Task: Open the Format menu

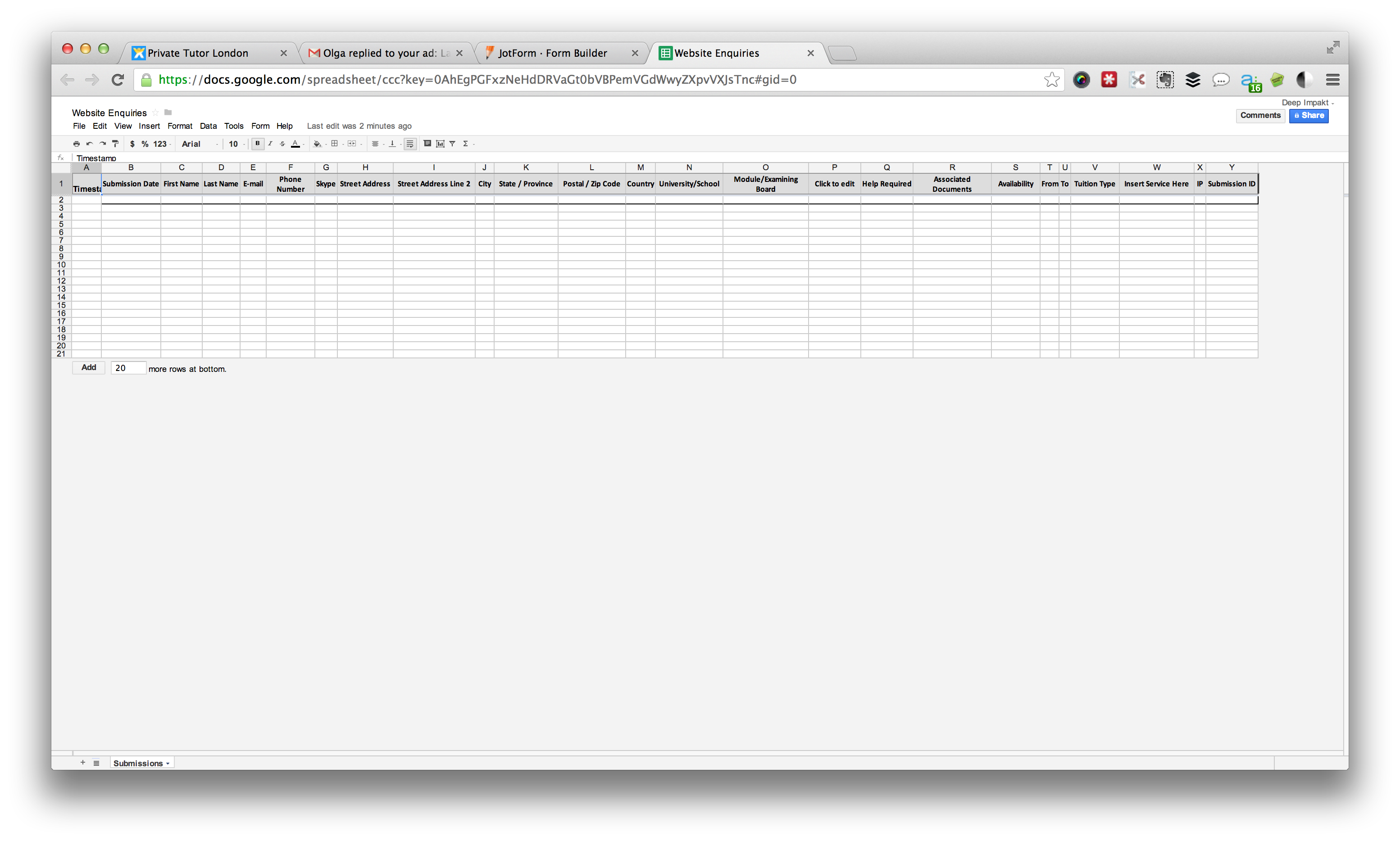Action: tap(178, 125)
